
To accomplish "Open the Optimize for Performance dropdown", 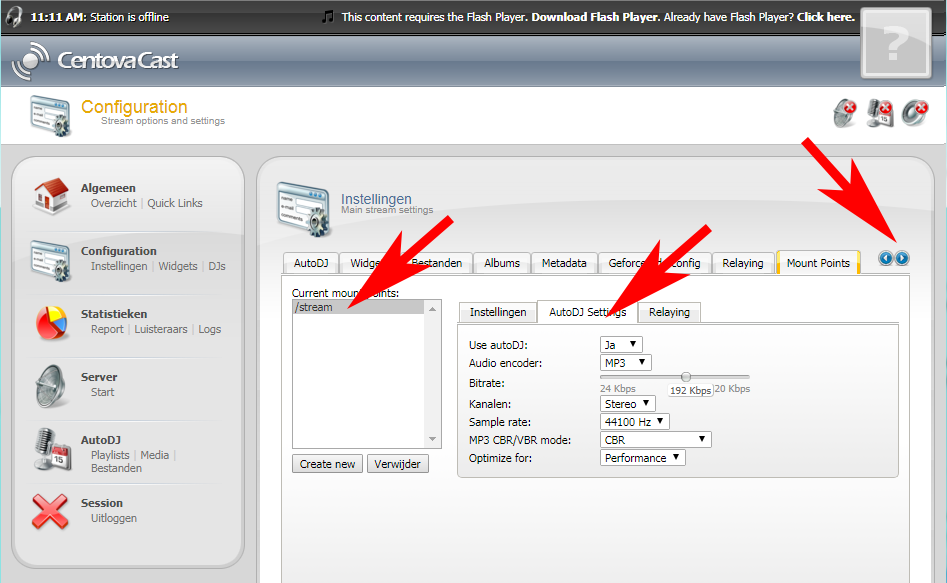I will pos(643,458).
